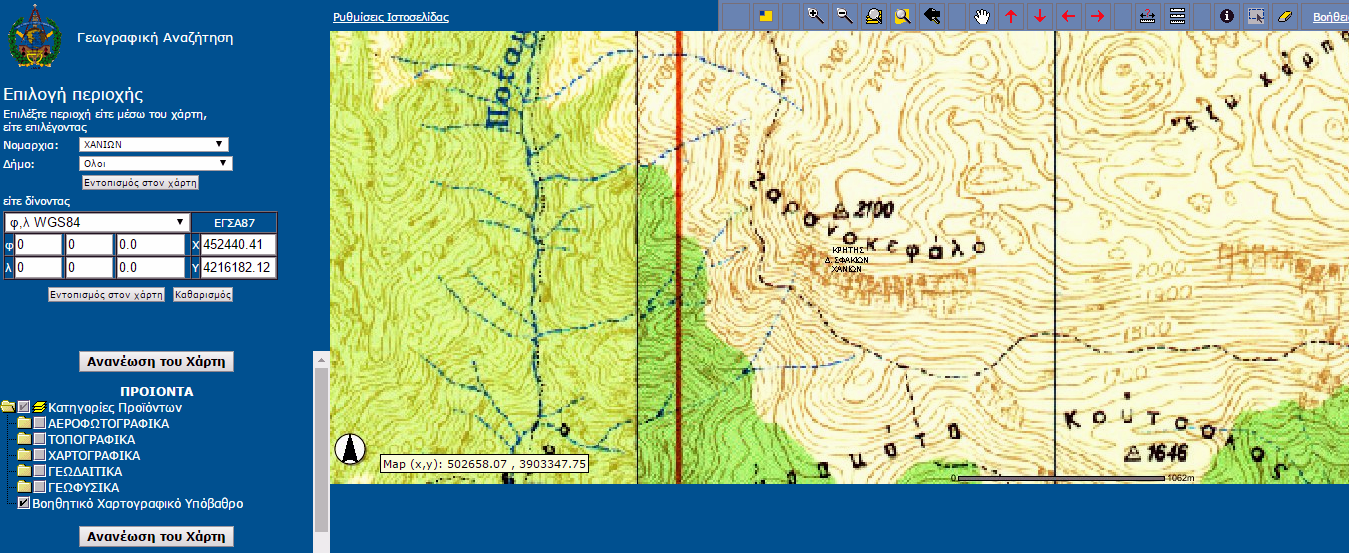Open the Ρυθμίσεις Ιστοσελίδας link
1349x553 pixels.
[391, 17]
